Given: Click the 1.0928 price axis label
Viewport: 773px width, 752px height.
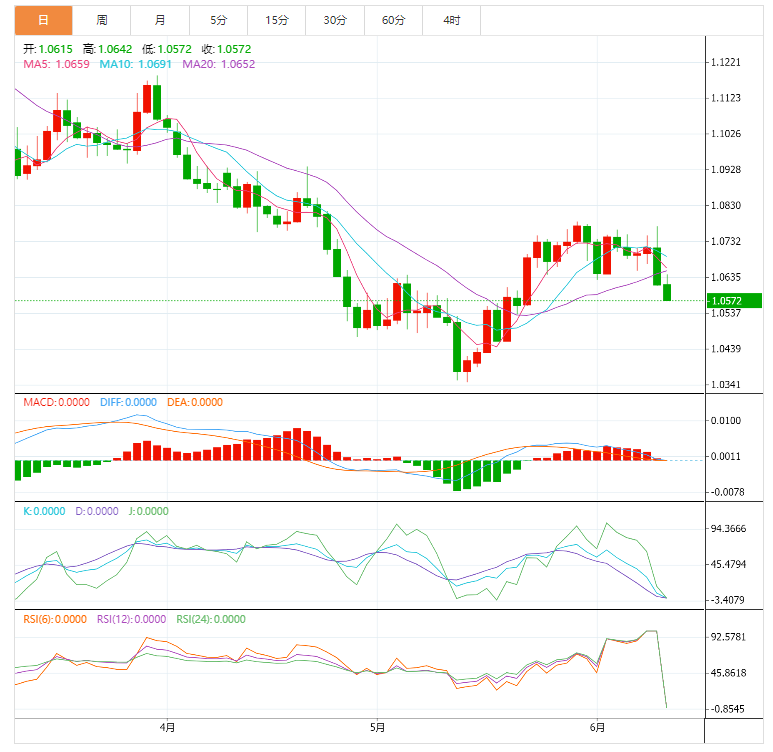Looking at the screenshot, I should tap(726, 170).
